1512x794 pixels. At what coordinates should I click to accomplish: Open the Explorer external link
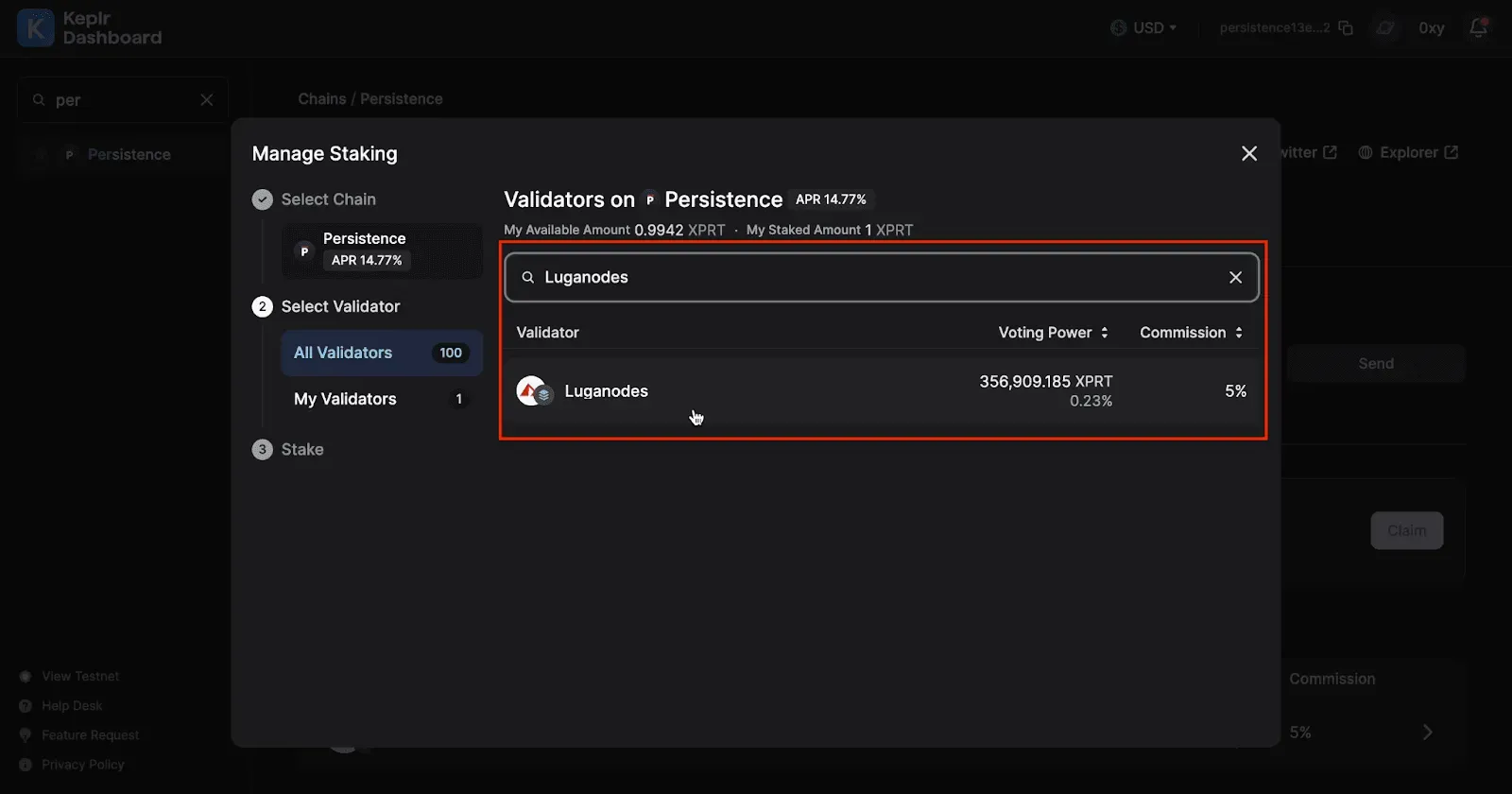[1408, 152]
